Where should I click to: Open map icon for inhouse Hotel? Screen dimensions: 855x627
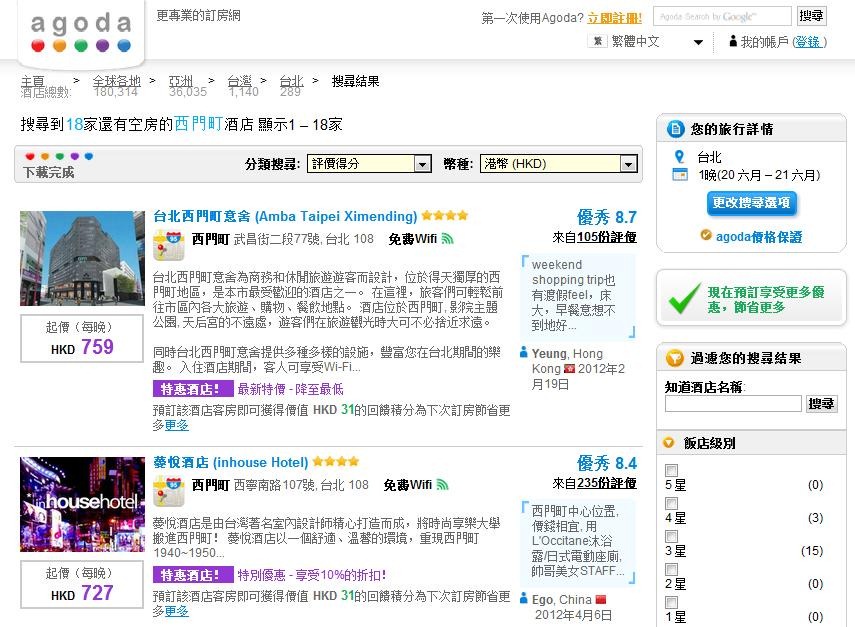pos(168,491)
